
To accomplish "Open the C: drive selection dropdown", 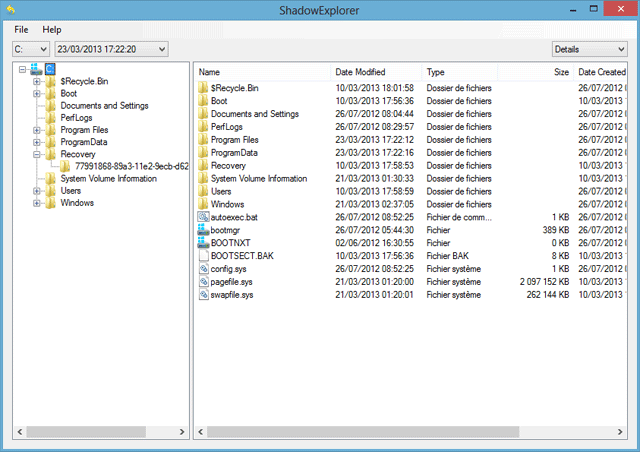I will pyautogui.click(x=30, y=49).
